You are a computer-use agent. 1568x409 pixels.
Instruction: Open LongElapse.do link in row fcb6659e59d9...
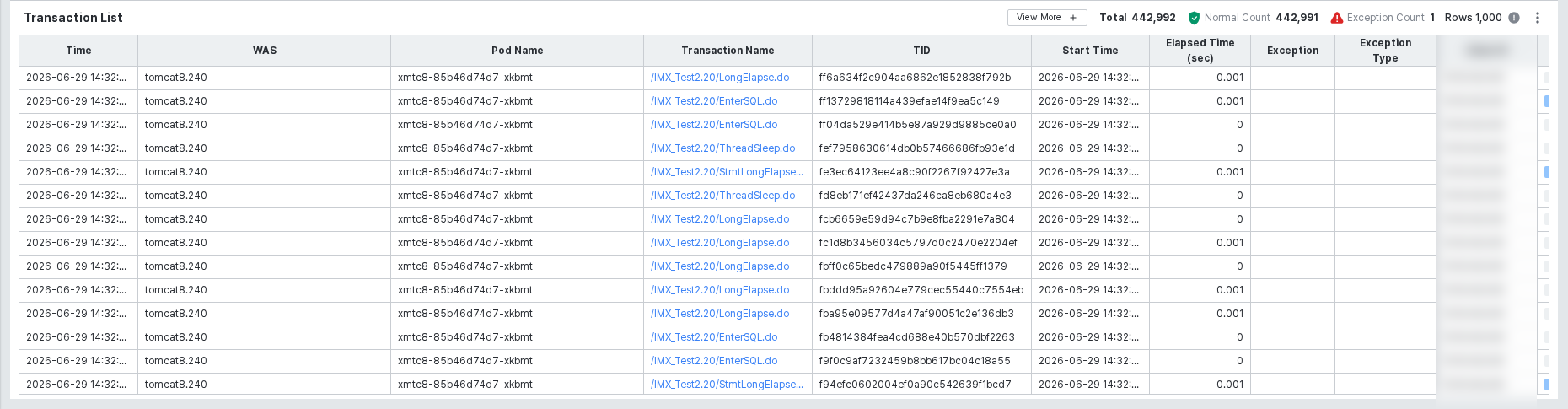720,219
